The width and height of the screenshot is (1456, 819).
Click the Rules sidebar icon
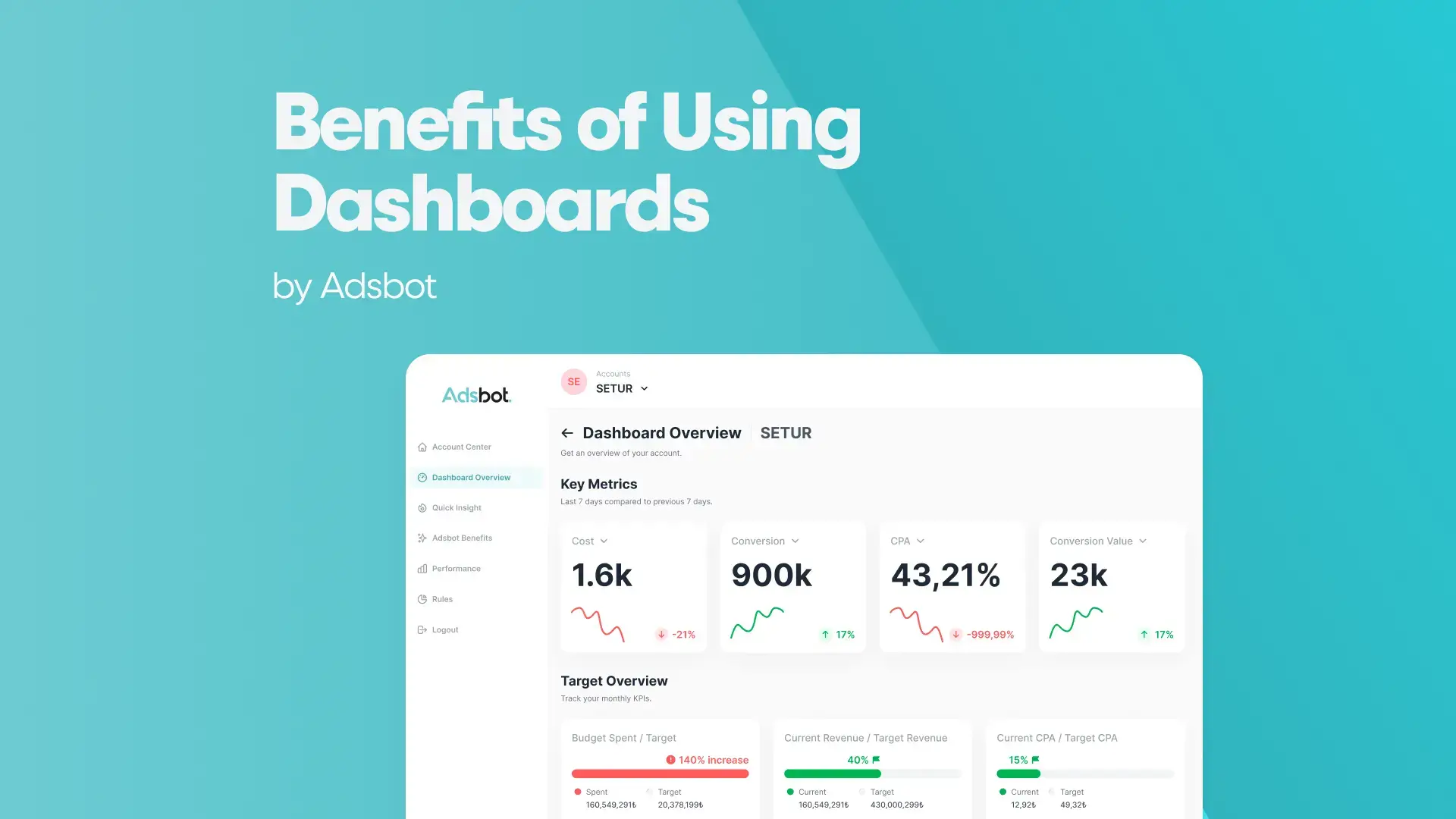coord(421,598)
